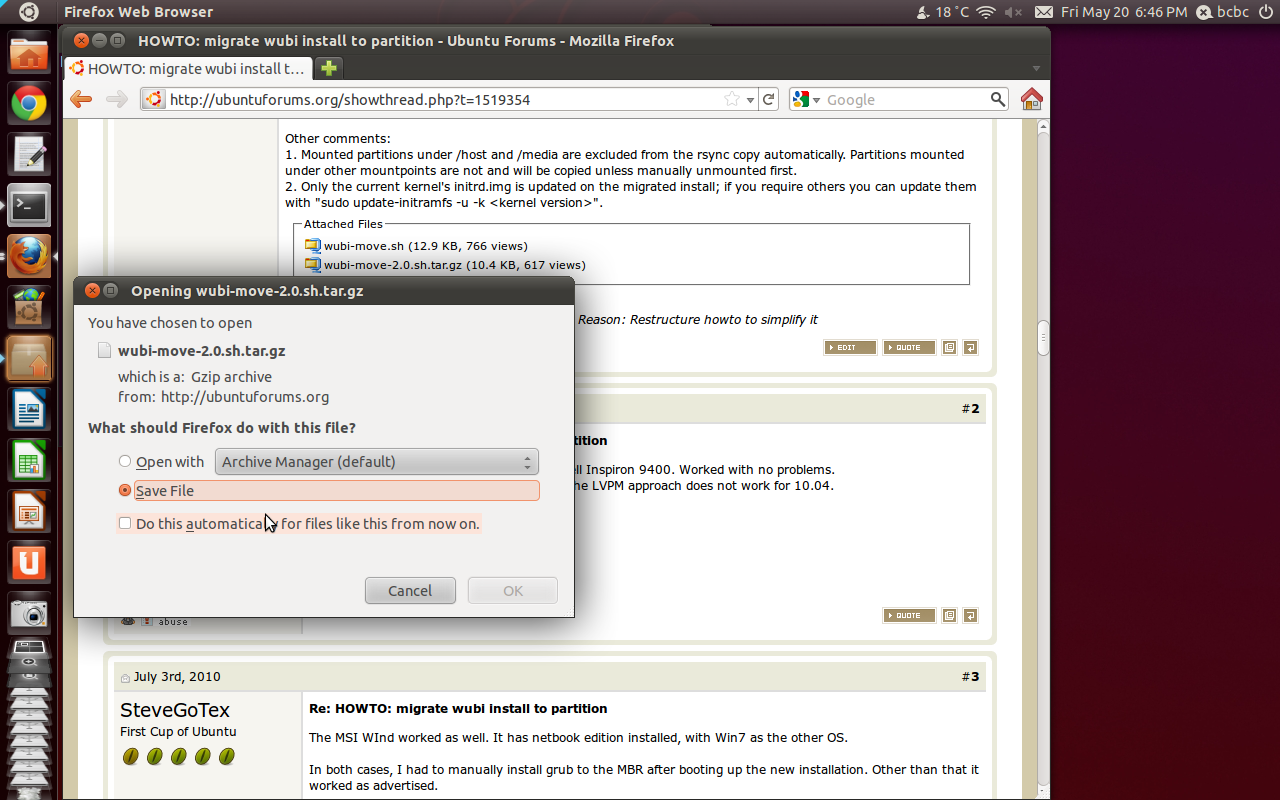The width and height of the screenshot is (1280, 800).
Task: Click the quick reply icon in post #2
Action: (x=970, y=615)
